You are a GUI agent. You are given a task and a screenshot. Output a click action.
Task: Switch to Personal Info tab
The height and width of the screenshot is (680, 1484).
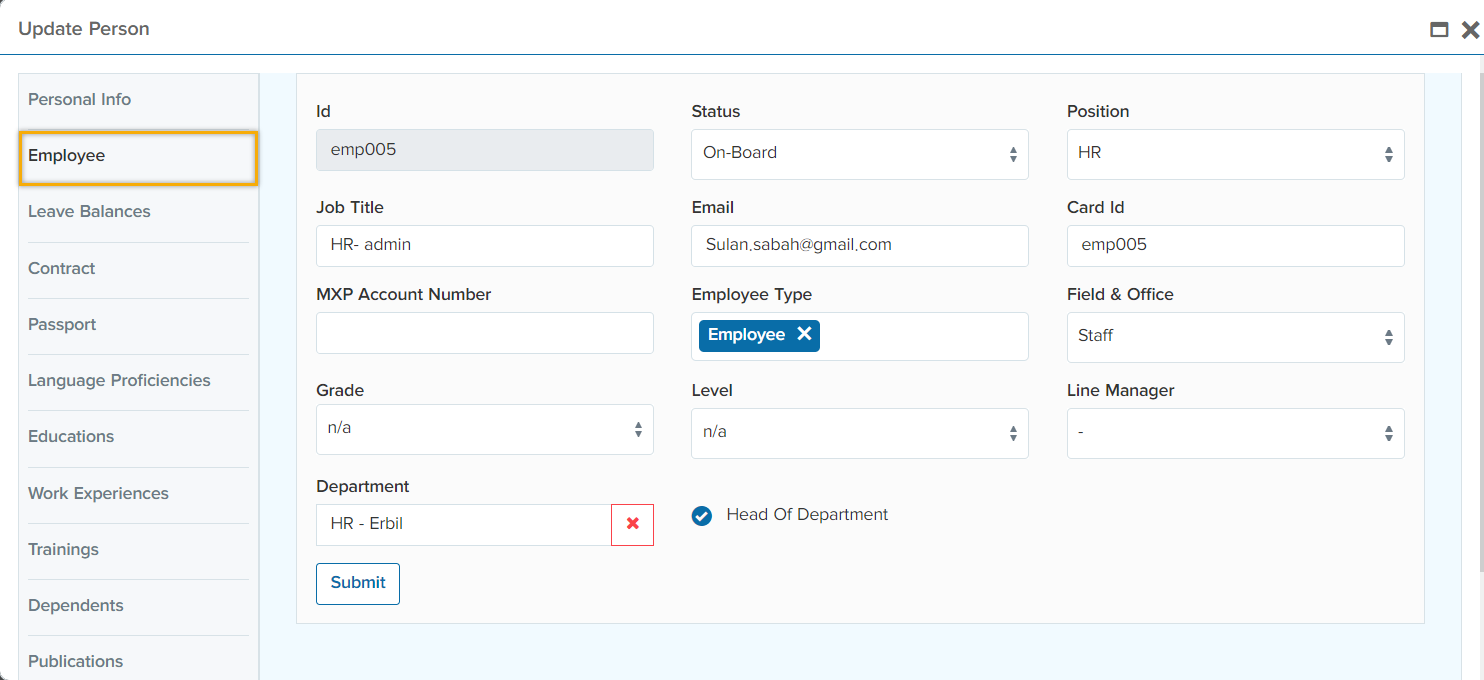80,100
